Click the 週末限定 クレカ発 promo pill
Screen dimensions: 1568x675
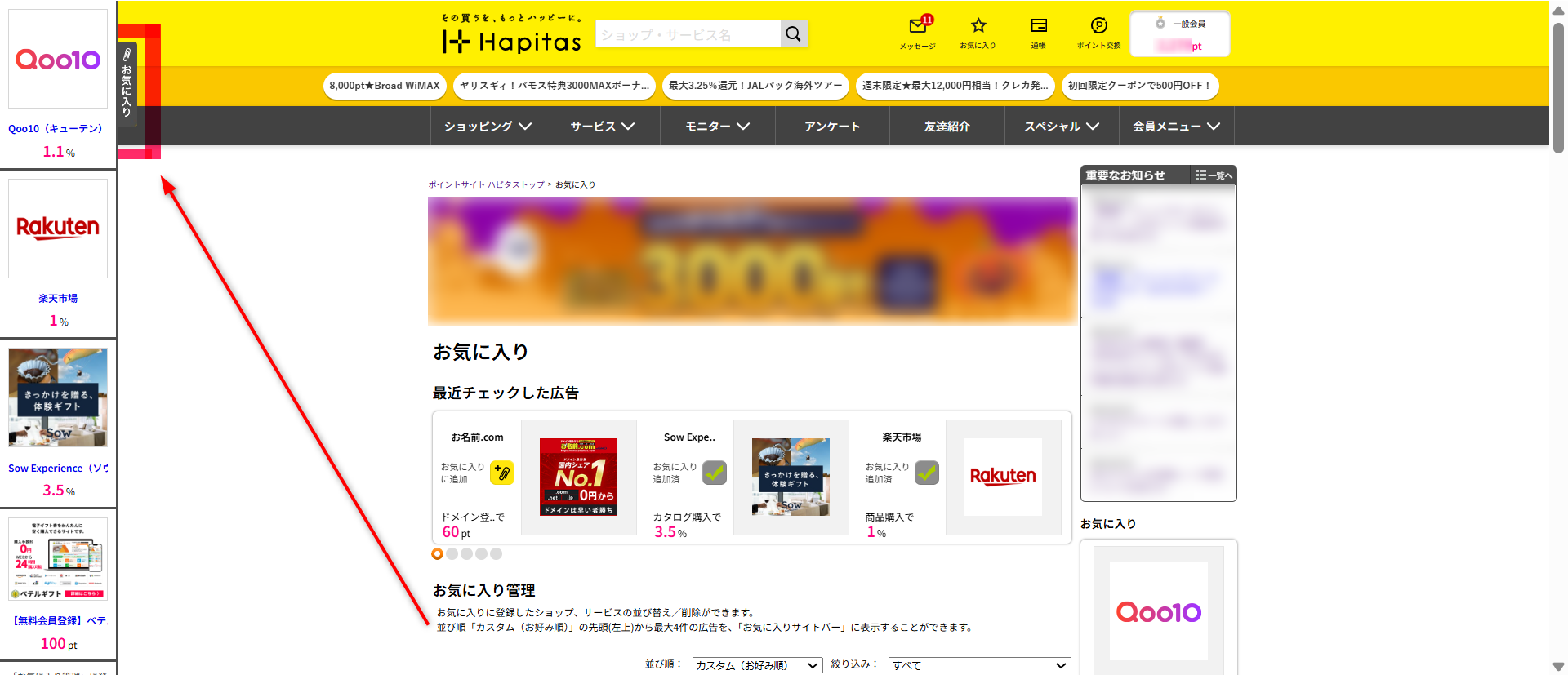(x=955, y=86)
